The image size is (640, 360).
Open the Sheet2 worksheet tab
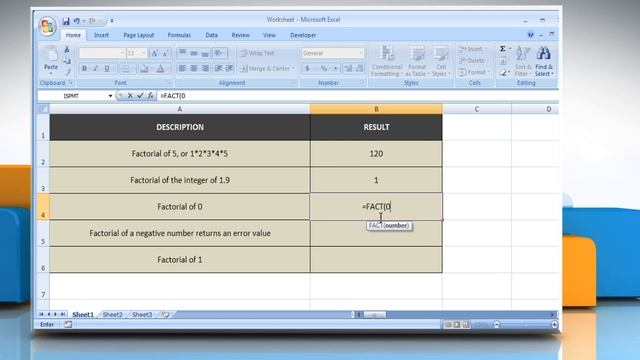tap(113, 315)
